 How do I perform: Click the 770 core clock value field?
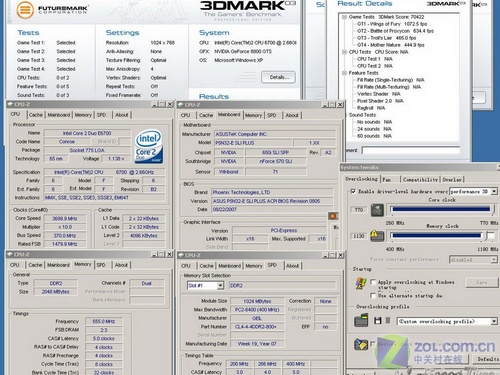[x=359, y=210]
